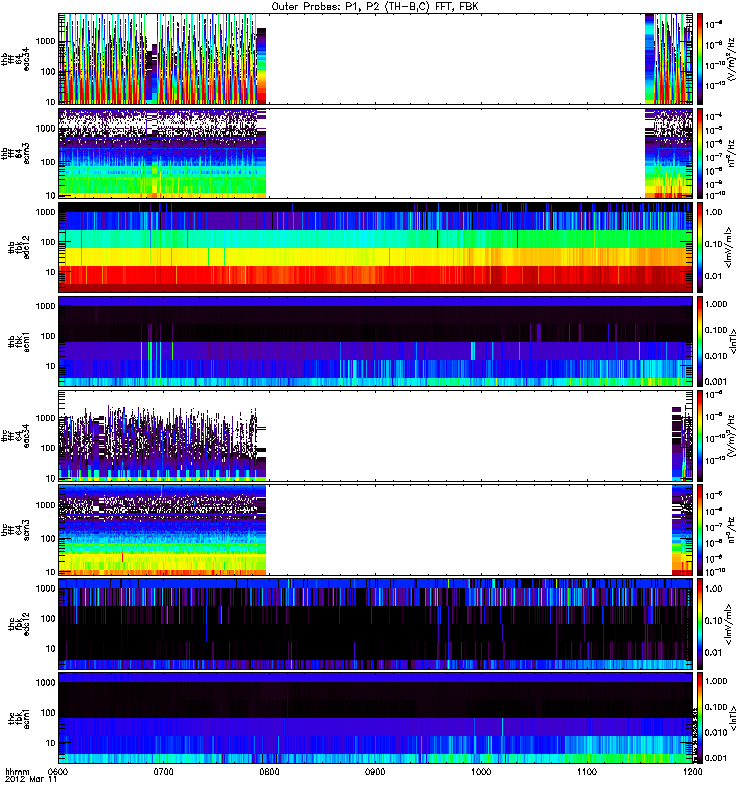750x800 pixels.
Task: Select the thc fff 64 eac34 spectrogram panel
Action: [x=376, y=436]
